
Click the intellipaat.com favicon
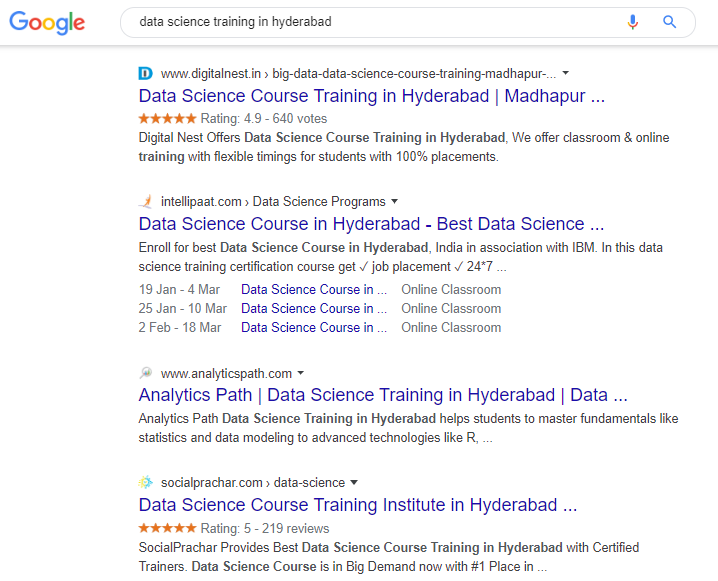(x=146, y=201)
